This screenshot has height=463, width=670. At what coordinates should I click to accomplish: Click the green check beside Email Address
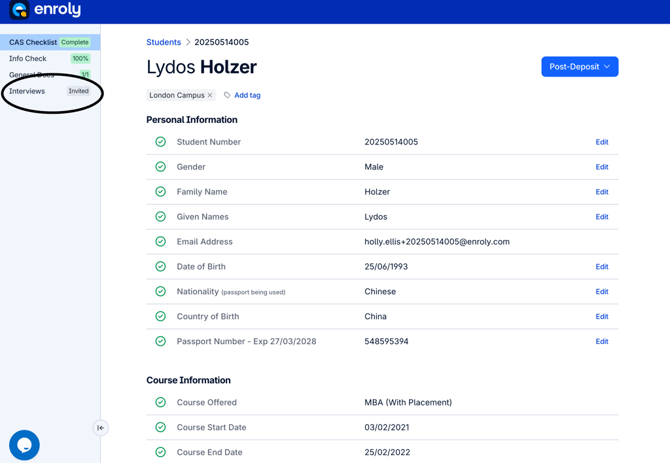click(x=161, y=241)
